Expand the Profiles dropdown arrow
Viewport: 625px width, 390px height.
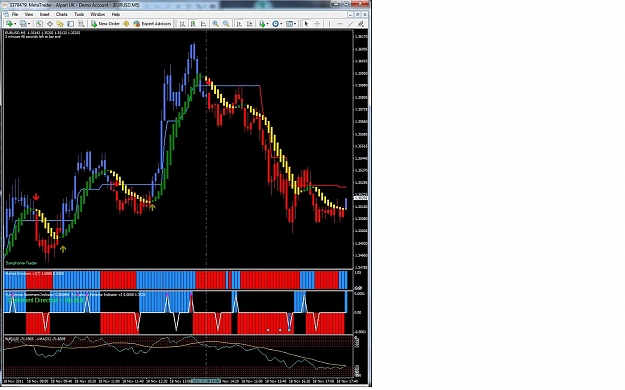point(29,24)
